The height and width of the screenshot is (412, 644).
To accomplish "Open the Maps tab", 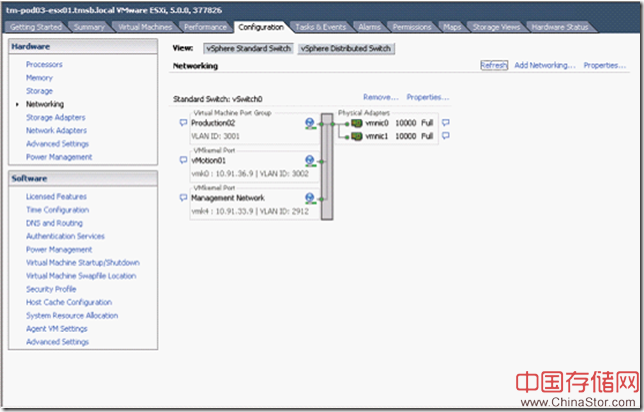I will point(452,27).
